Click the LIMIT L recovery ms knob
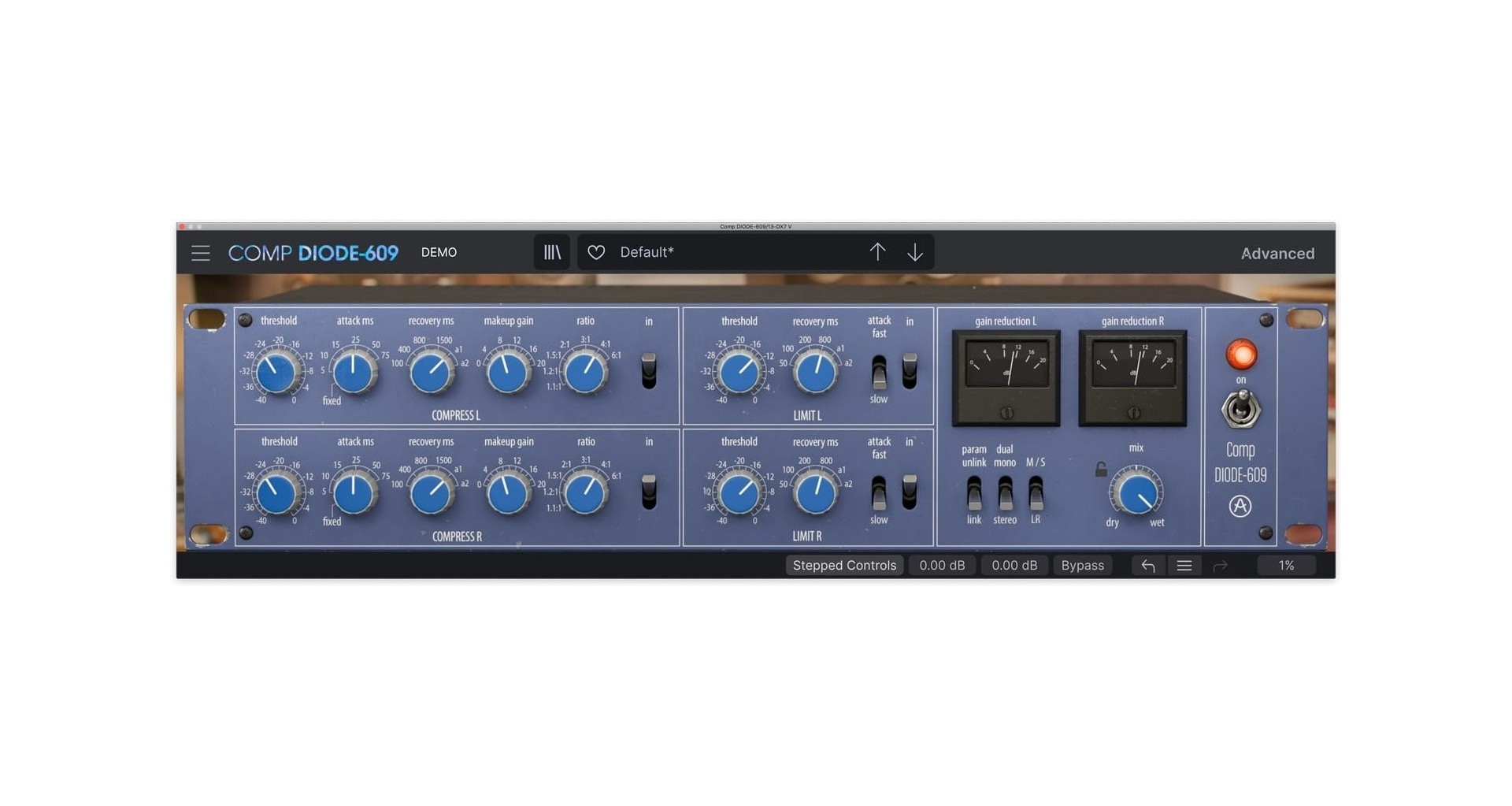 point(815,373)
